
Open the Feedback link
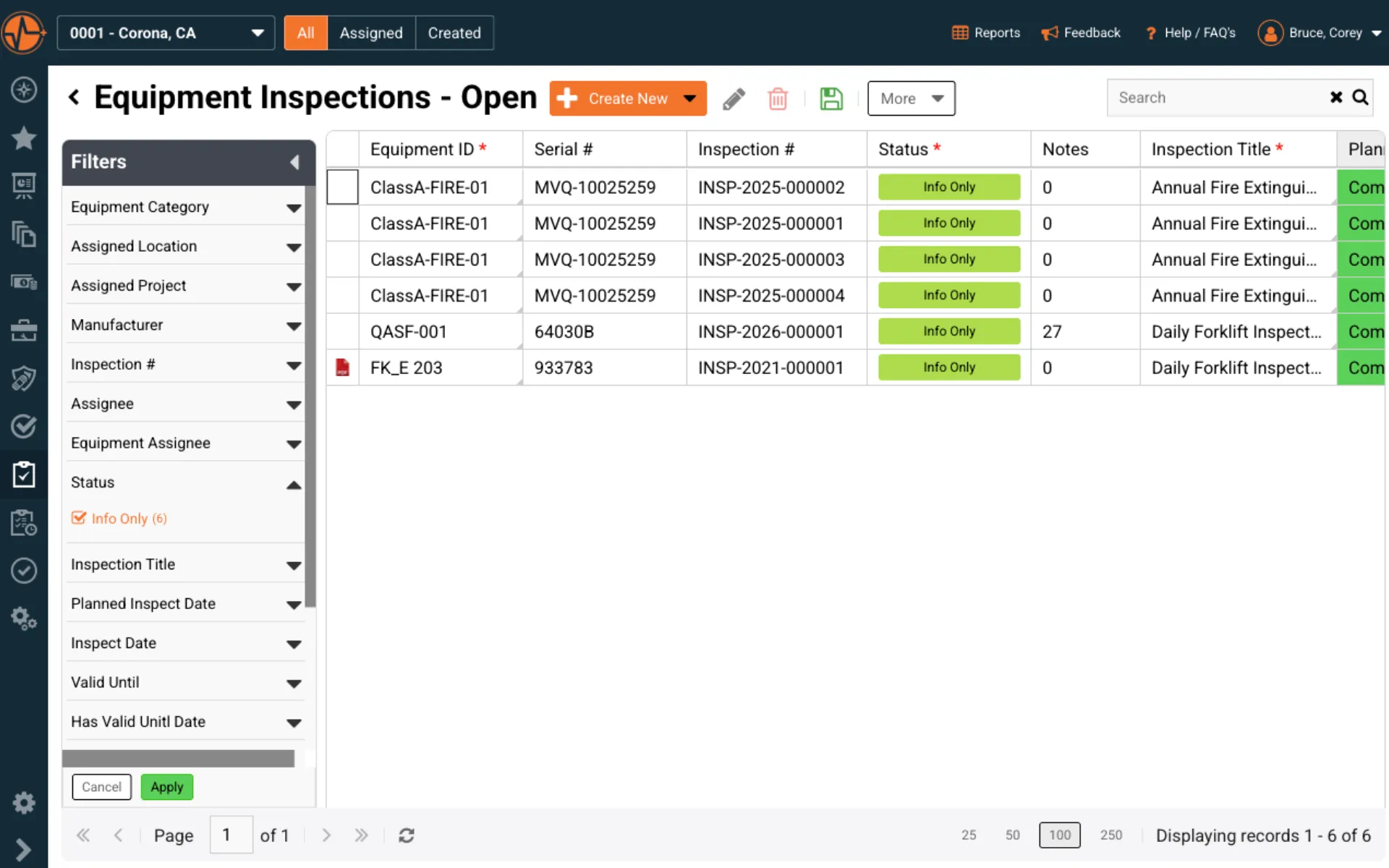click(1081, 33)
